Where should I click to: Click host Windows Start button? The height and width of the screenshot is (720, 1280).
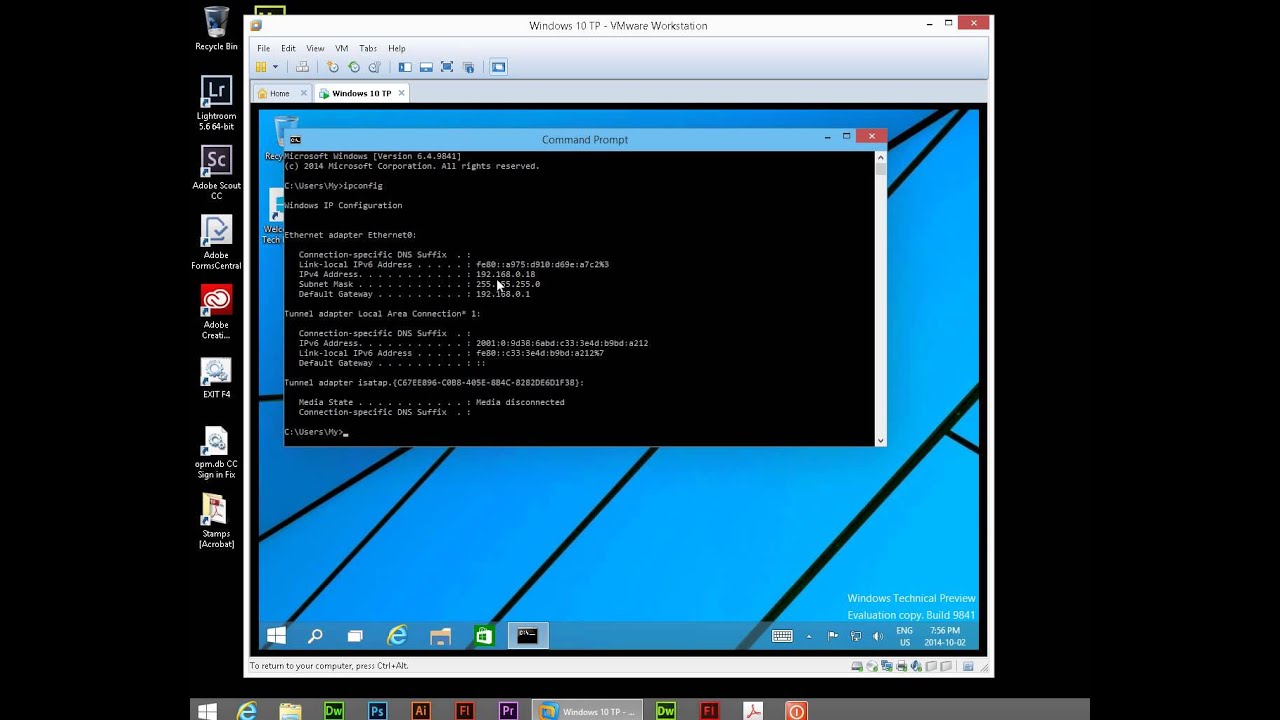(207, 711)
